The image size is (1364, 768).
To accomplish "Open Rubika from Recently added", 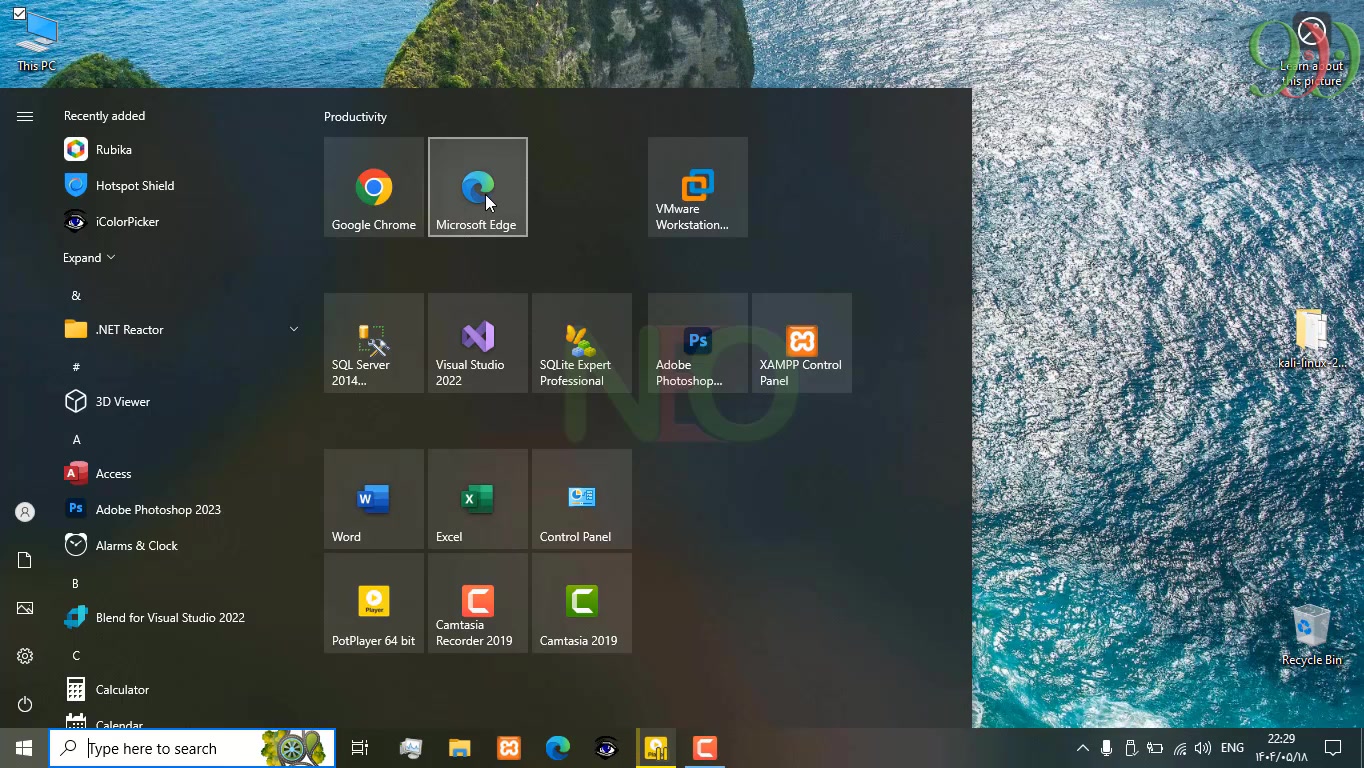I will [180, 150].
